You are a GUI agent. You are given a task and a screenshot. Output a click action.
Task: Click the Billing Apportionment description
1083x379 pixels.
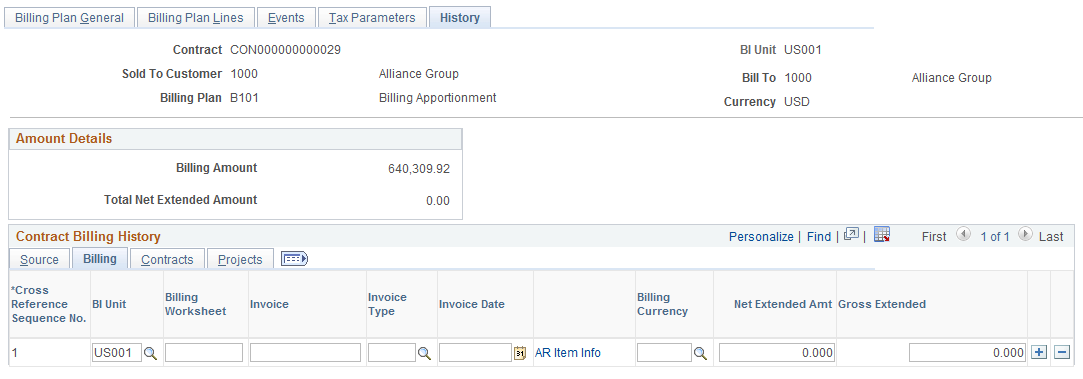point(437,97)
